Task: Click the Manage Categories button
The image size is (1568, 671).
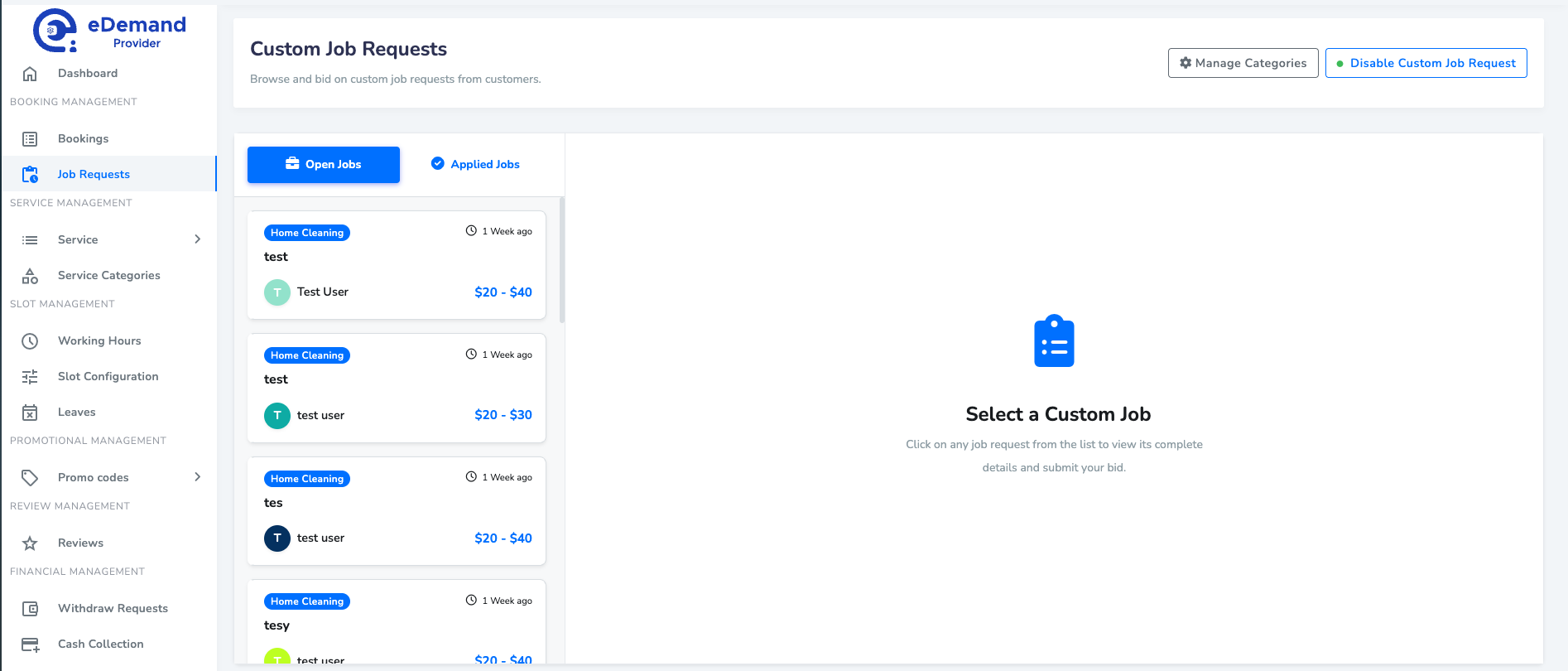Action: click(x=1243, y=63)
